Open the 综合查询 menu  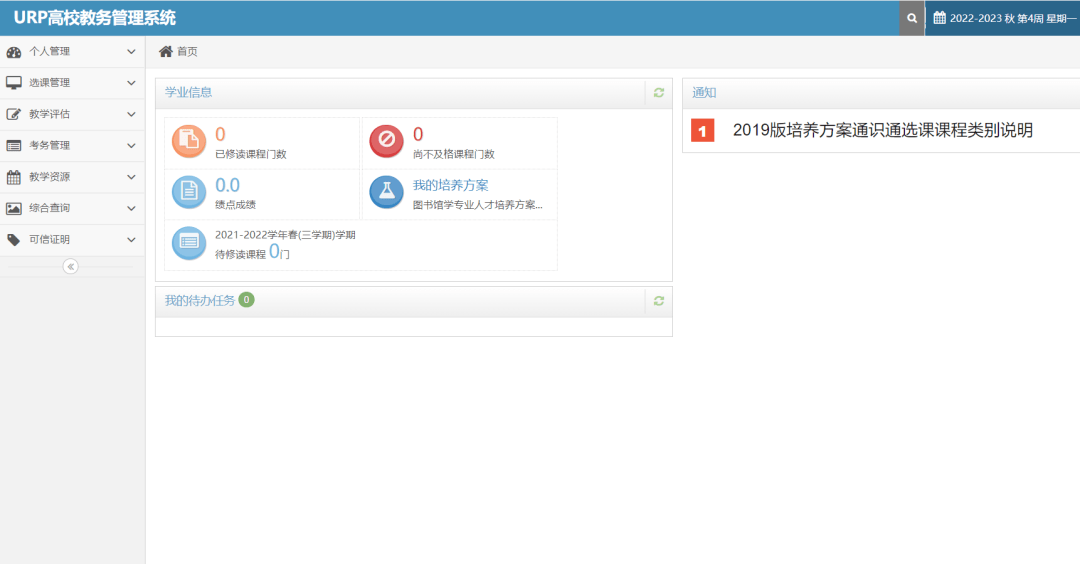(x=72, y=208)
